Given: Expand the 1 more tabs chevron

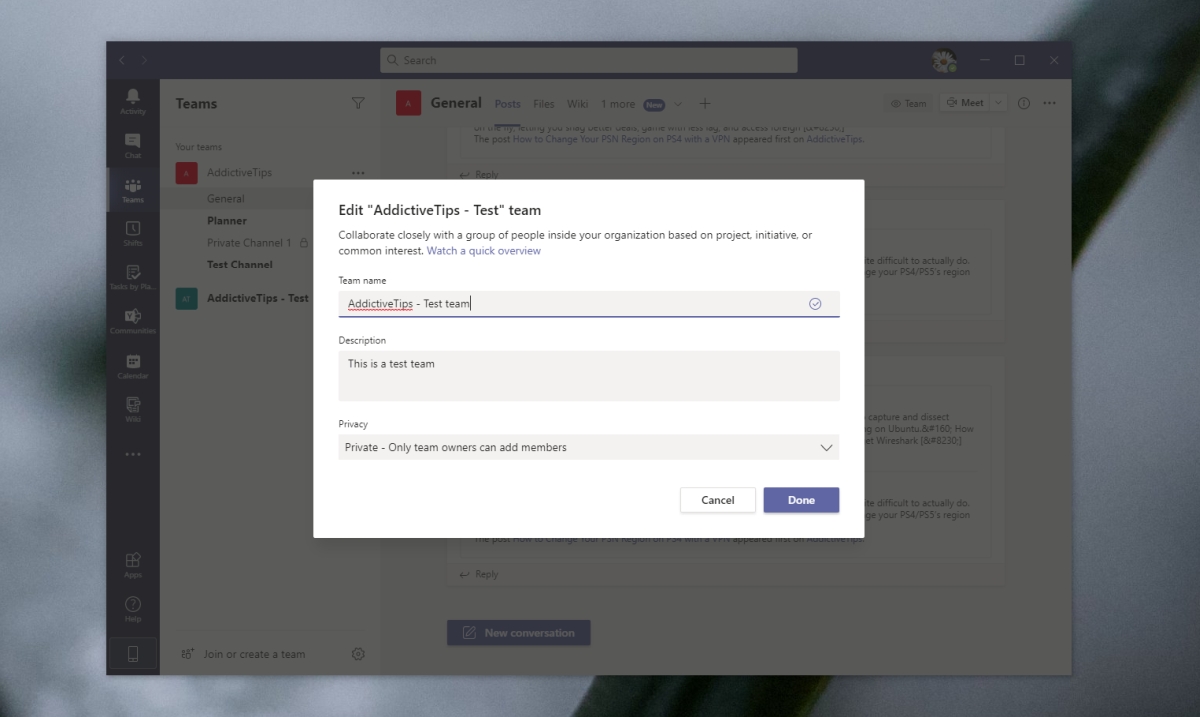Looking at the screenshot, I should 678,104.
